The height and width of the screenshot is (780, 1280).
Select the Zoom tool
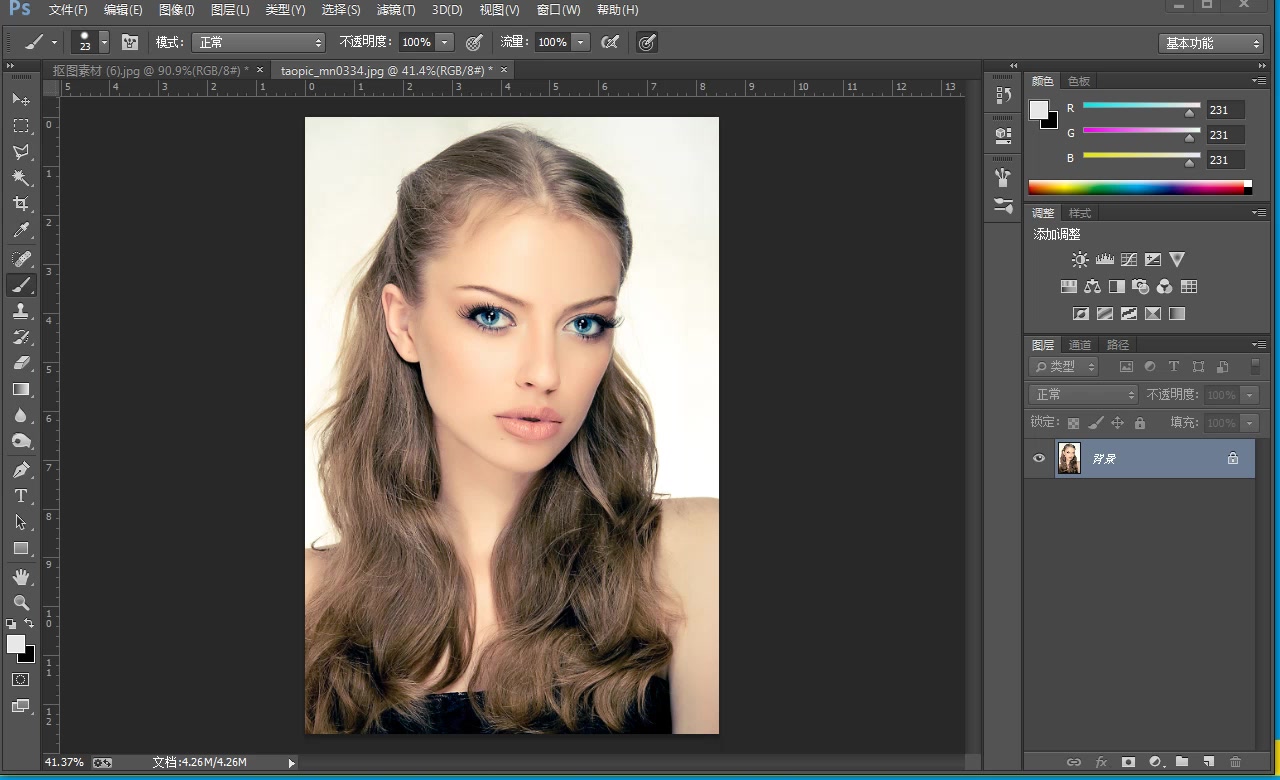click(21, 602)
